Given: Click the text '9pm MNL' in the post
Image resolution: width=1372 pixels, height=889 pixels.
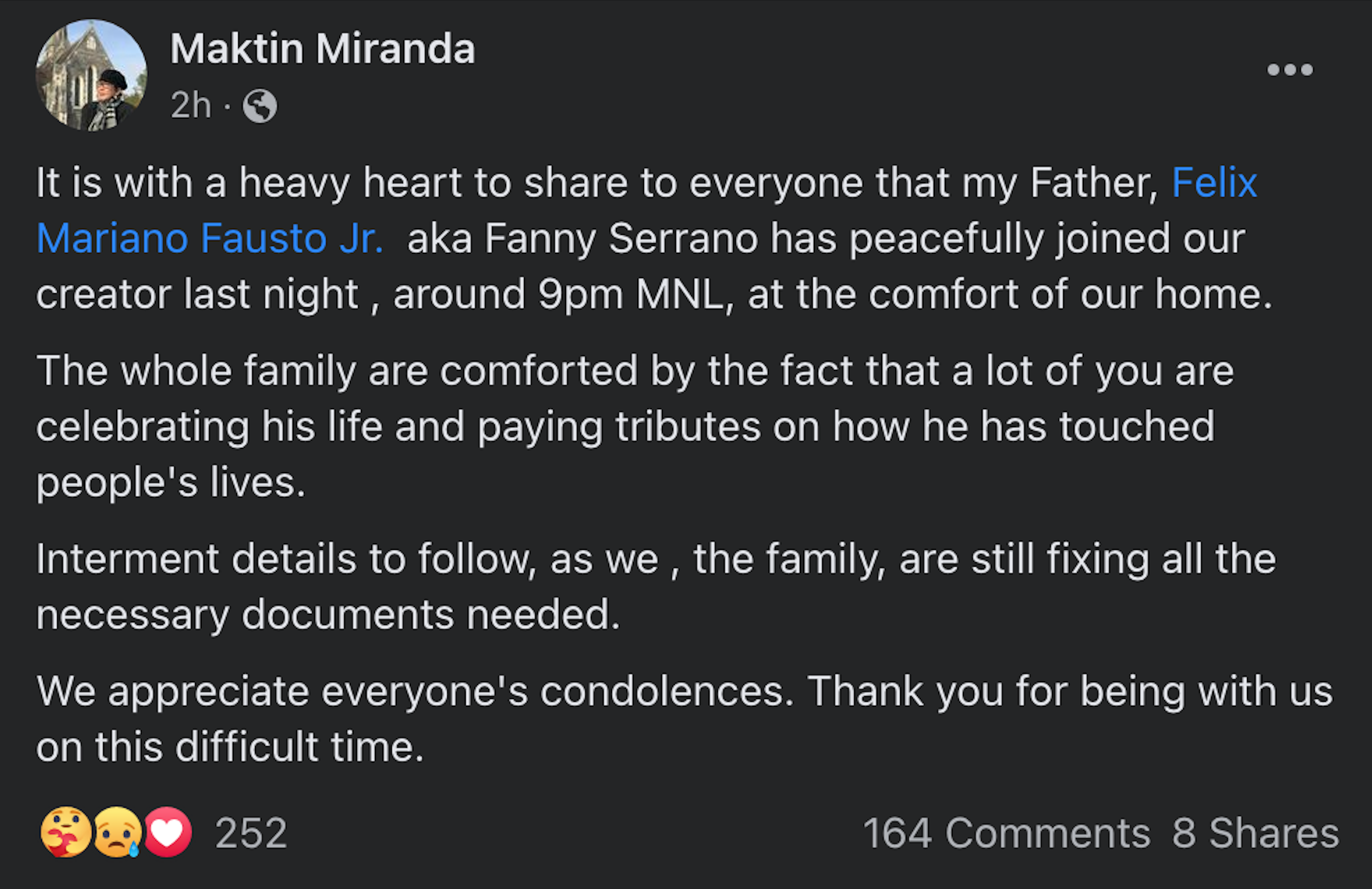Looking at the screenshot, I should click(630, 295).
